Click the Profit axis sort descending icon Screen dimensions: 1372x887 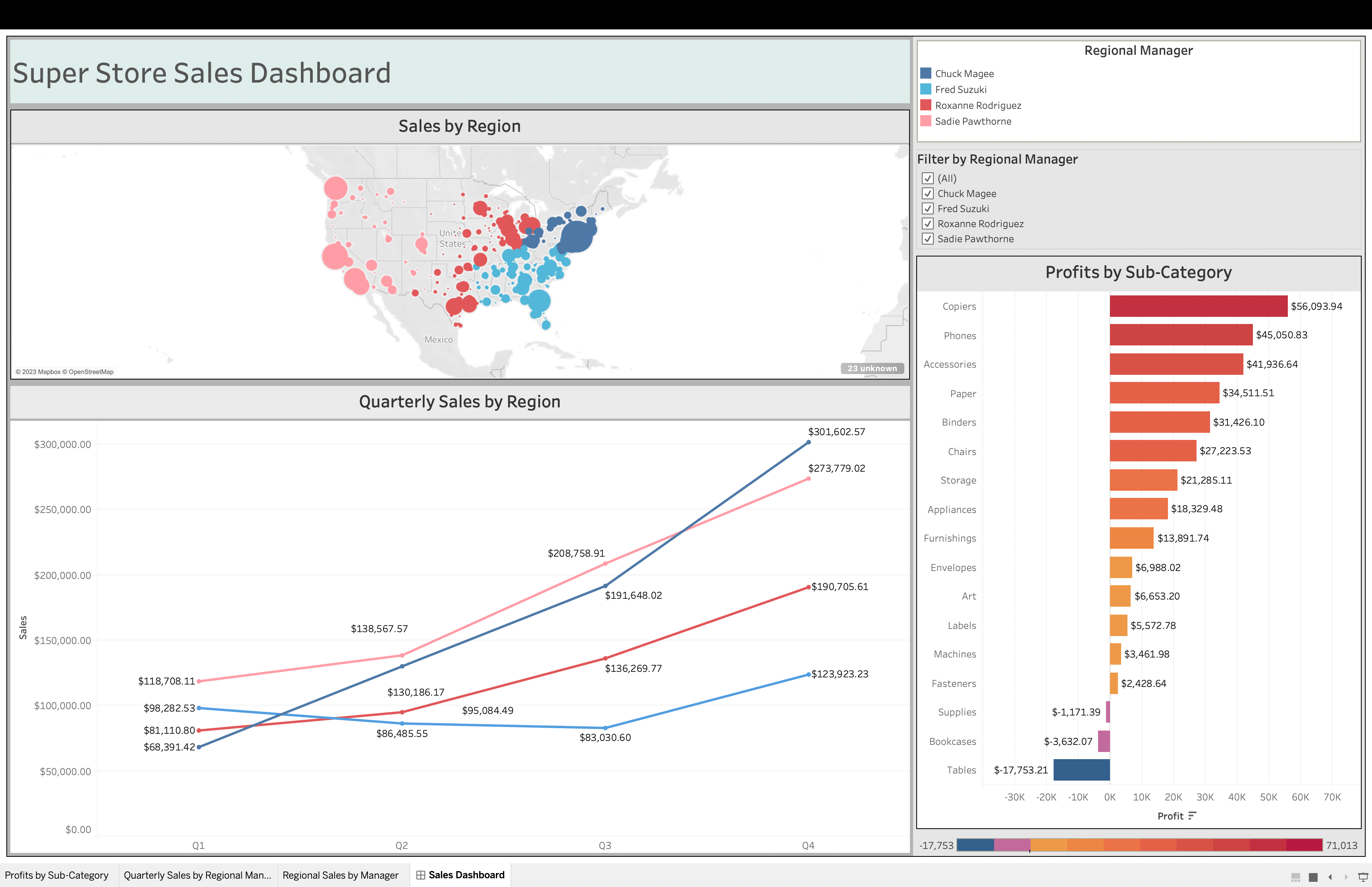point(1192,816)
